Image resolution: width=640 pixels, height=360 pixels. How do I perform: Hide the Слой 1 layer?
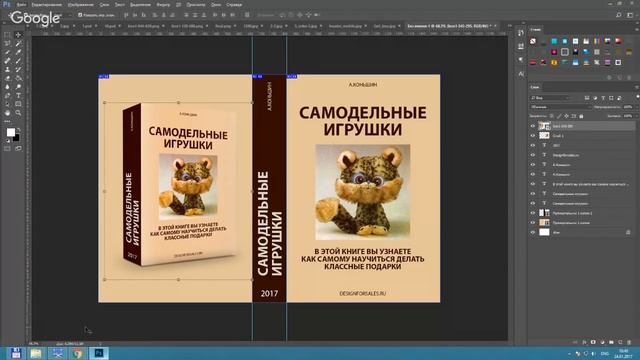533,136
